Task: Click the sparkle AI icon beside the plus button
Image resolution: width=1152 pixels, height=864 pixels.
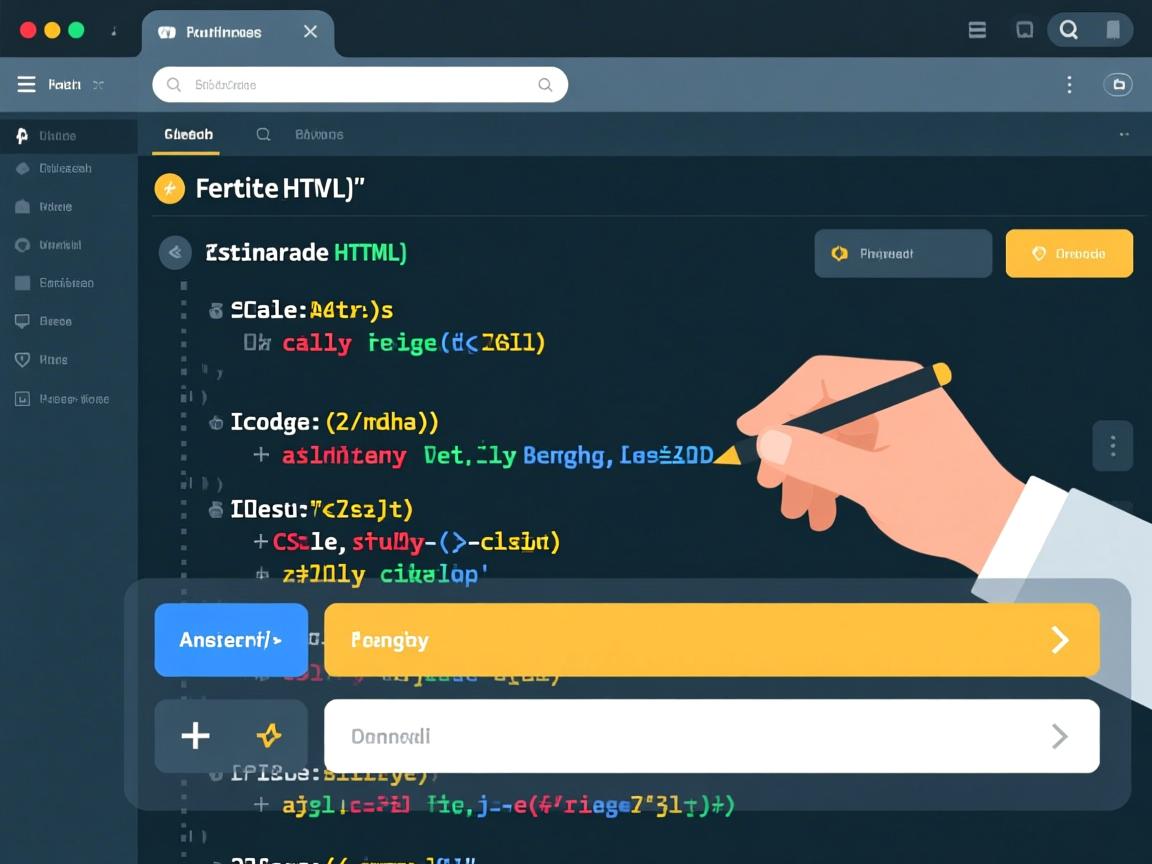Action: coord(269,736)
